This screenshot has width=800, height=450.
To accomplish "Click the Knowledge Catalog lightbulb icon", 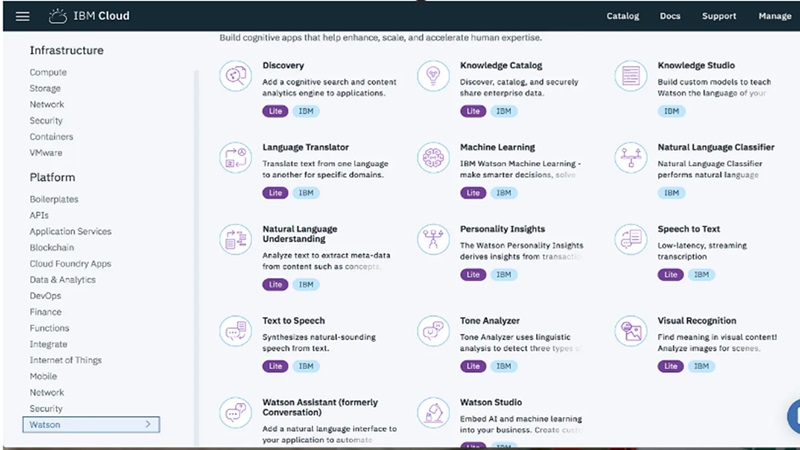I will (x=433, y=76).
